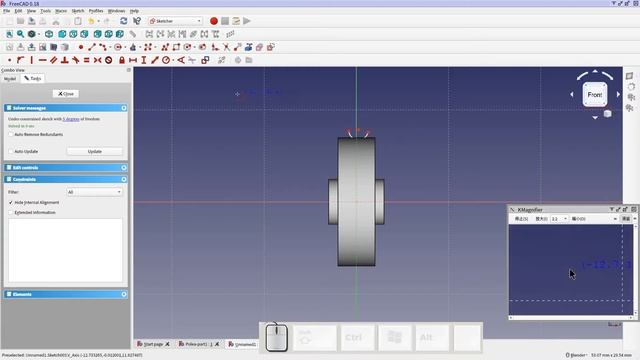Rotate view with cube's right arrow
The image size is (640, 360).
[x=618, y=94]
